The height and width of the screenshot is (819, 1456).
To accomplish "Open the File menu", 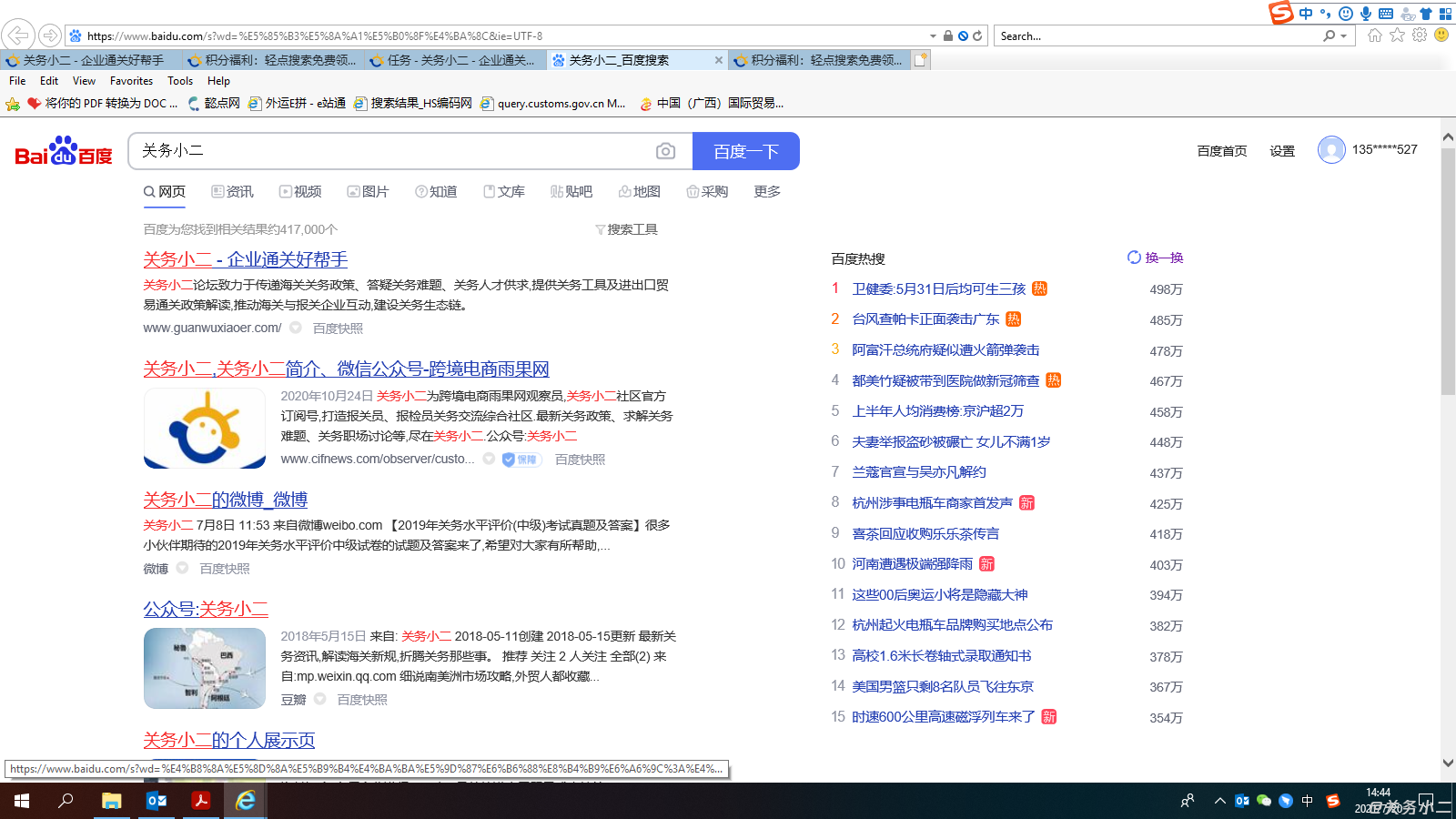I will coord(17,81).
